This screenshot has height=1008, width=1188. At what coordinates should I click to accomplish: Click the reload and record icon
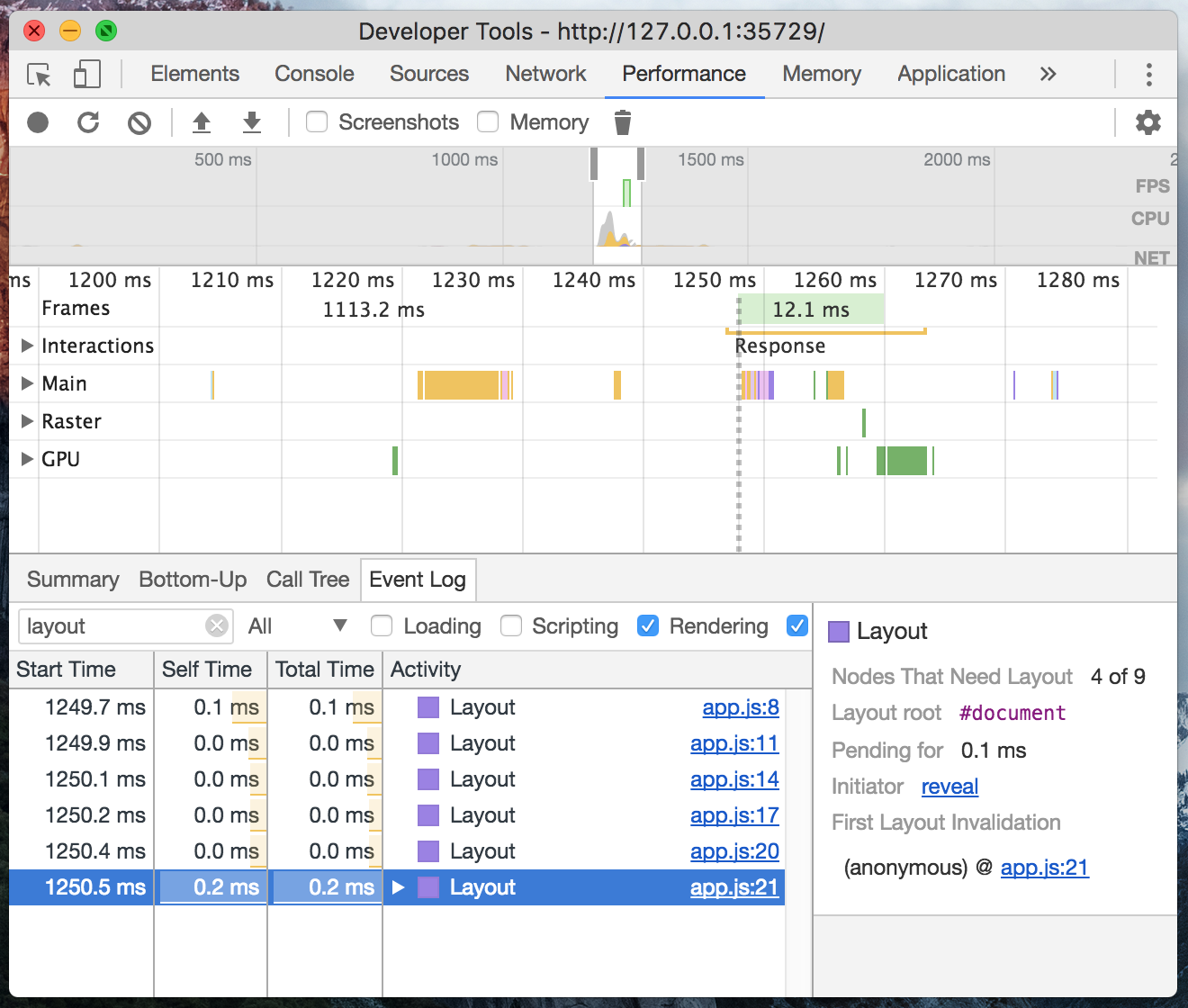88,122
